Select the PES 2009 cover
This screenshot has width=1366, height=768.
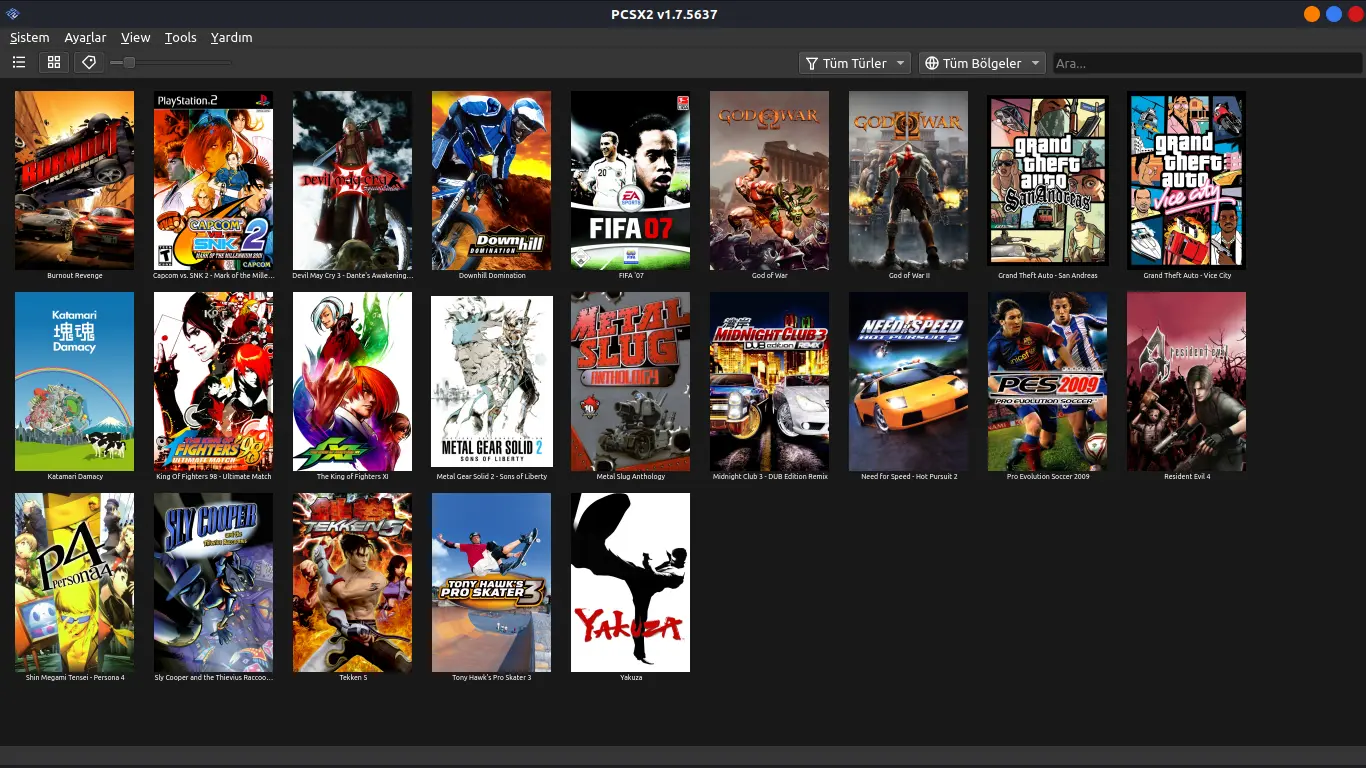1047,381
